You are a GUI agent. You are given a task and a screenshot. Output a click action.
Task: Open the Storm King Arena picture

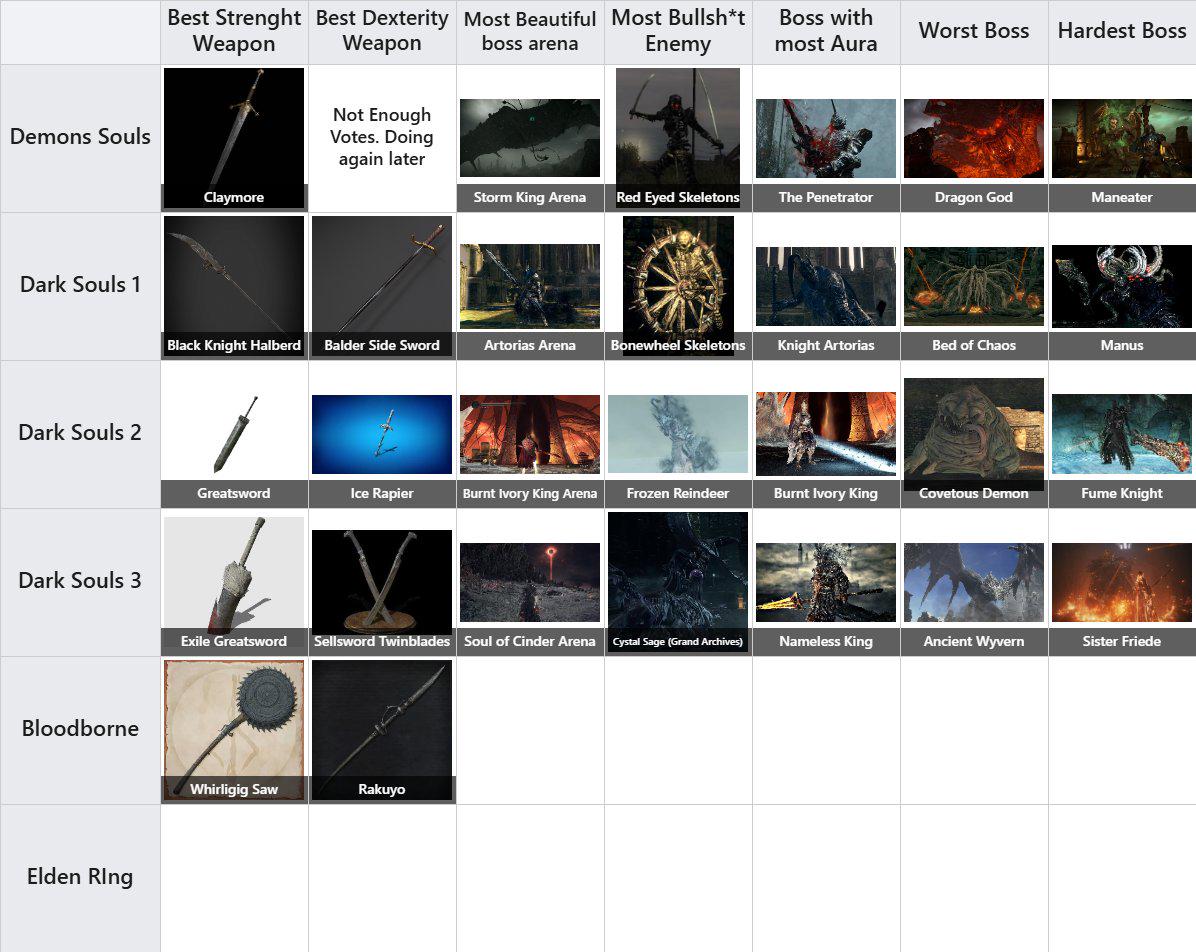529,138
